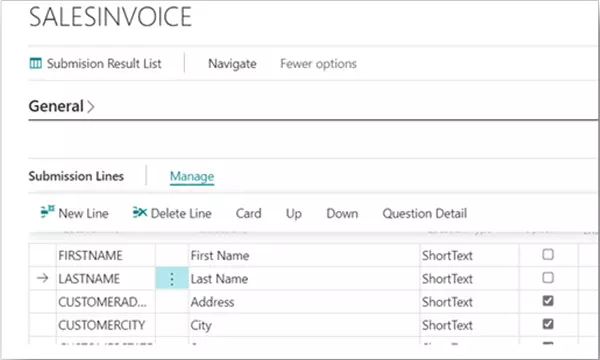The image size is (600, 360).
Task: Click the Last Name description cell
Action: click(x=304, y=279)
